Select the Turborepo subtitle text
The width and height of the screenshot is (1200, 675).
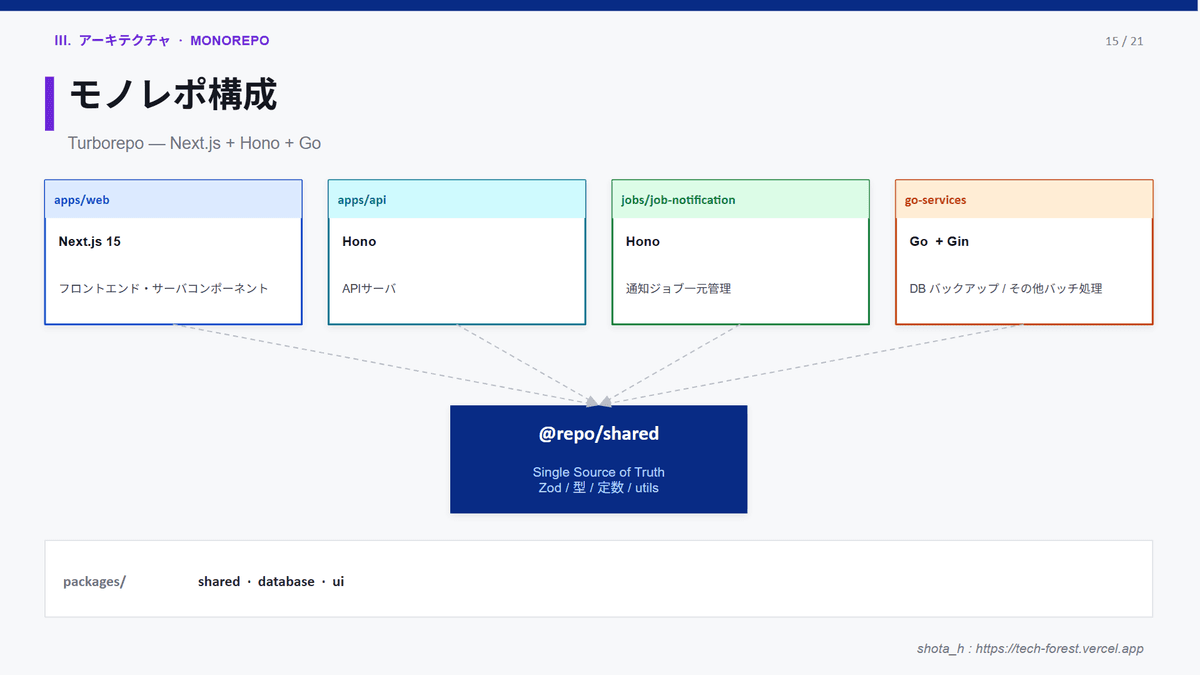point(194,143)
